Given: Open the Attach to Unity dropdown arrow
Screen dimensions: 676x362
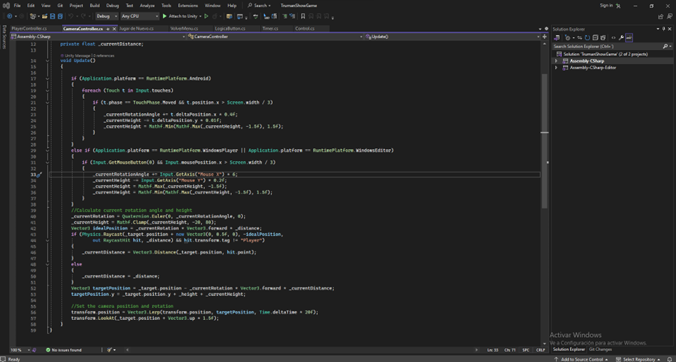Looking at the screenshot, I should click(x=200, y=16).
